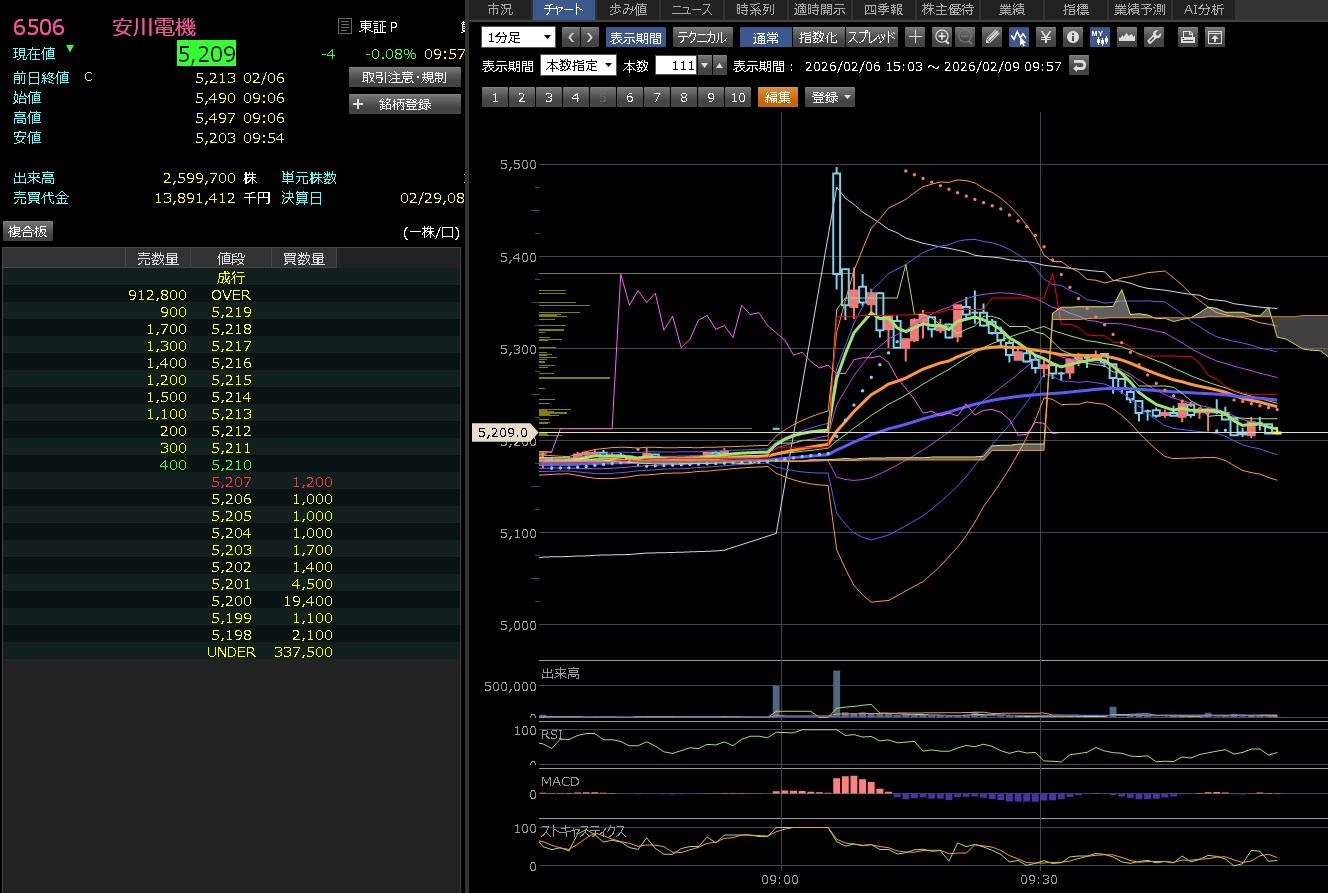Click the orange 編集 button
The width and height of the screenshot is (1328, 893).
(778, 97)
